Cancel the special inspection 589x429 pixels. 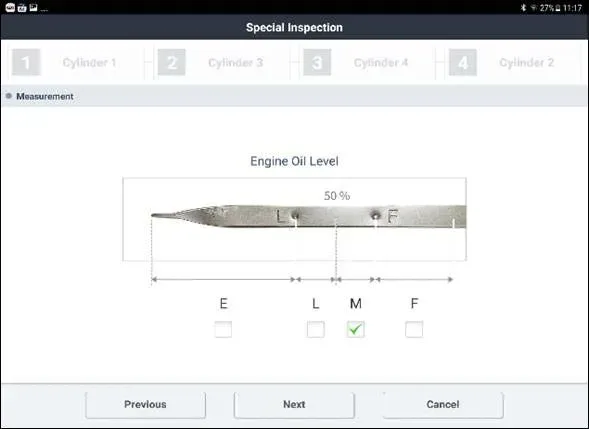(x=443, y=405)
